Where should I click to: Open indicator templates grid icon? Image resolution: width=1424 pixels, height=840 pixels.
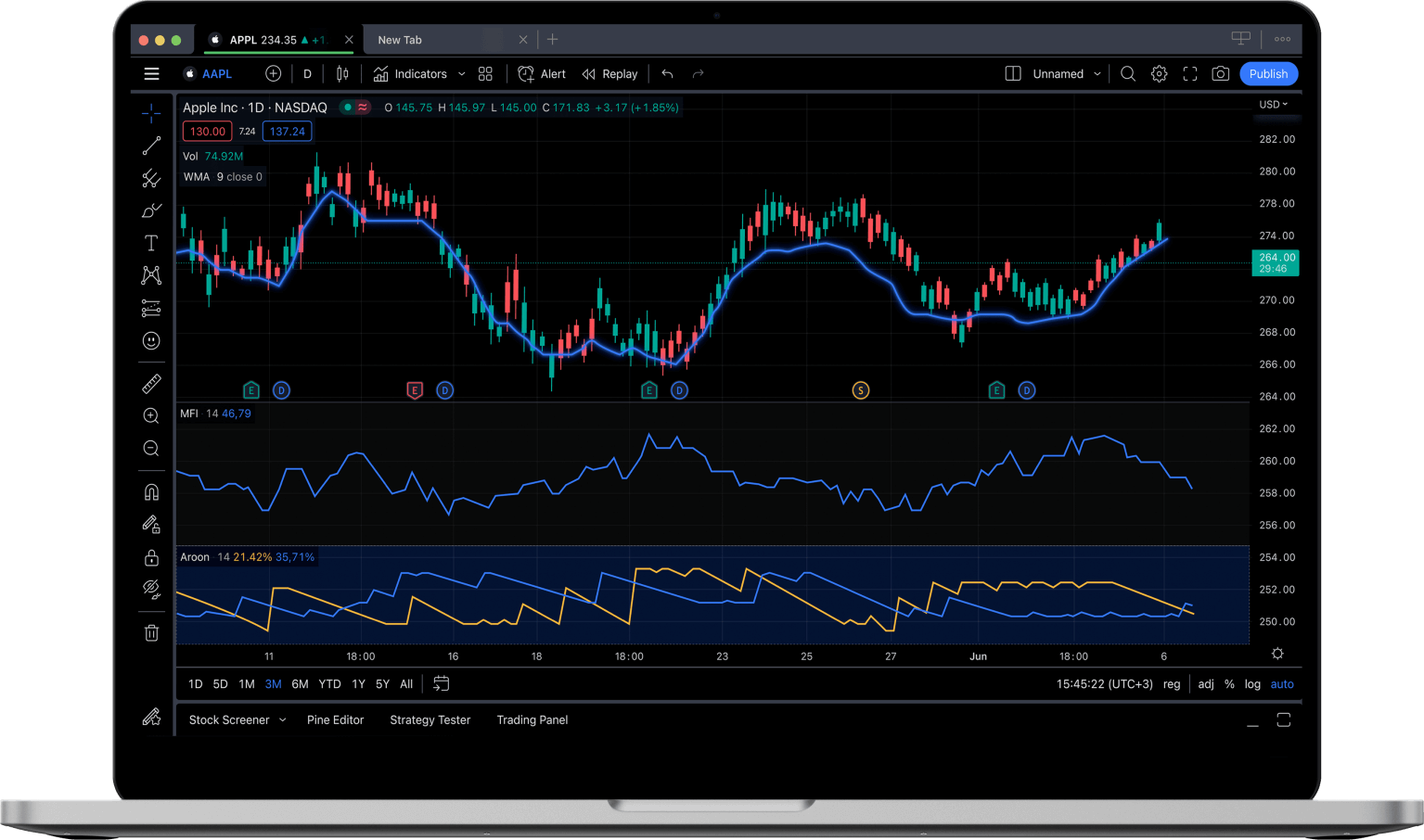coord(485,74)
